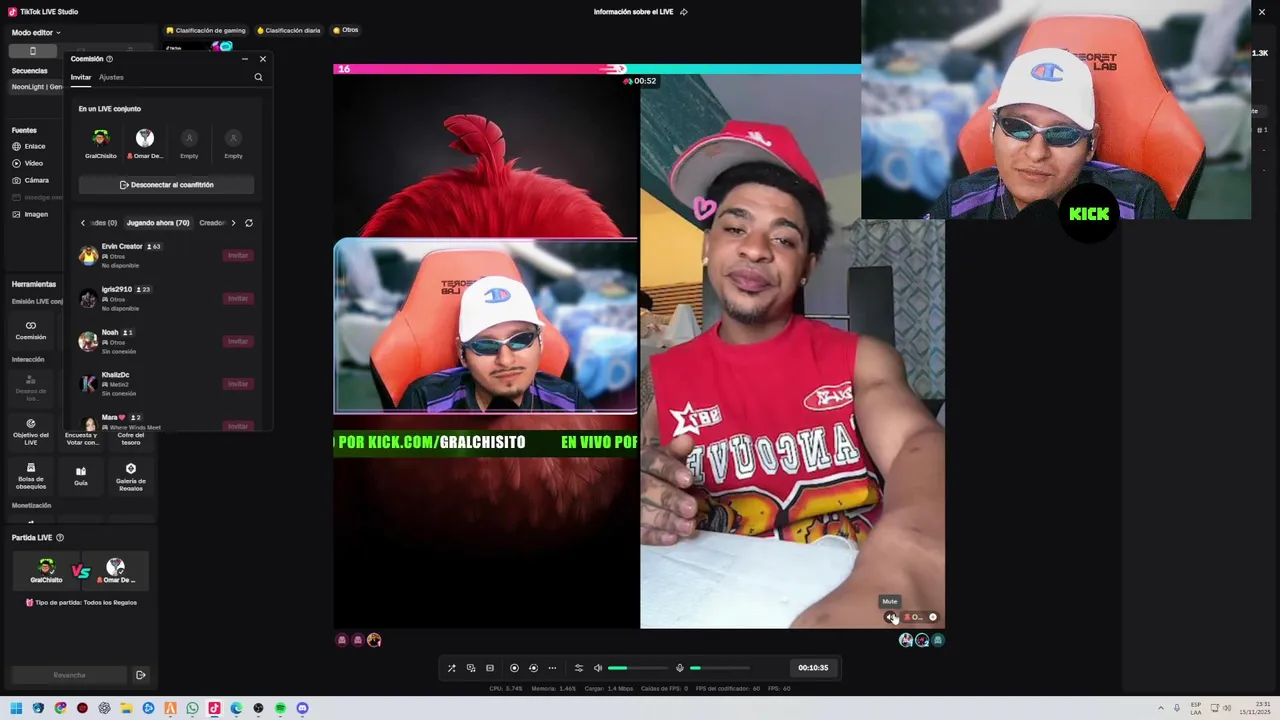Select the NeonLight scene
The height and width of the screenshot is (720, 1280).
coord(37,87)
